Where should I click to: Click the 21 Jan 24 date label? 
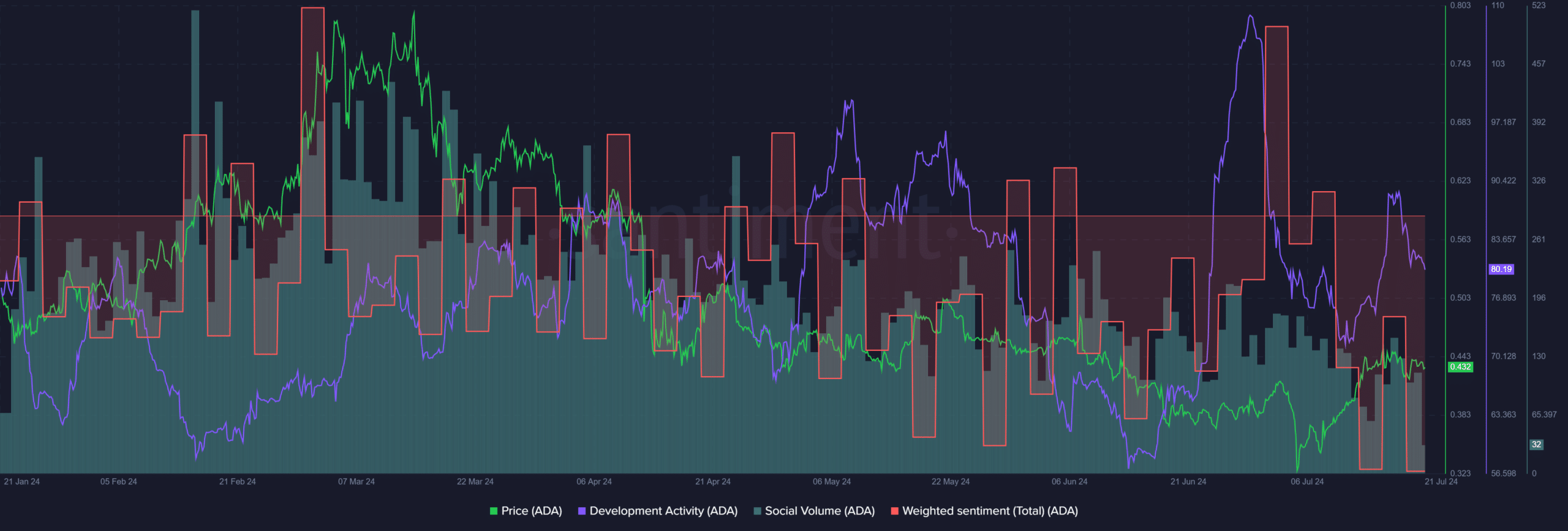[21, 481]
